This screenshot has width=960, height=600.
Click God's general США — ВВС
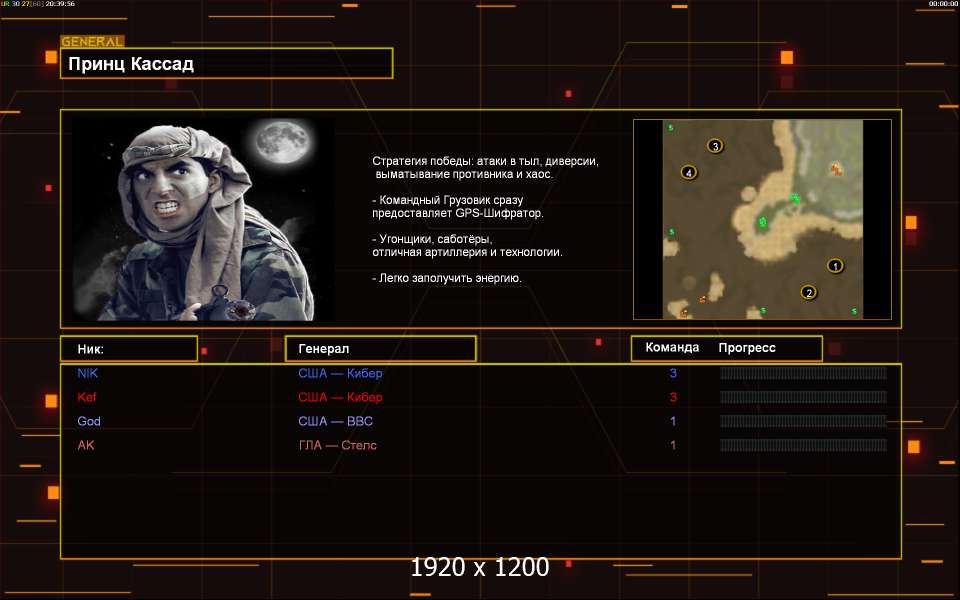pyautogui.click(x=336, y=421)
